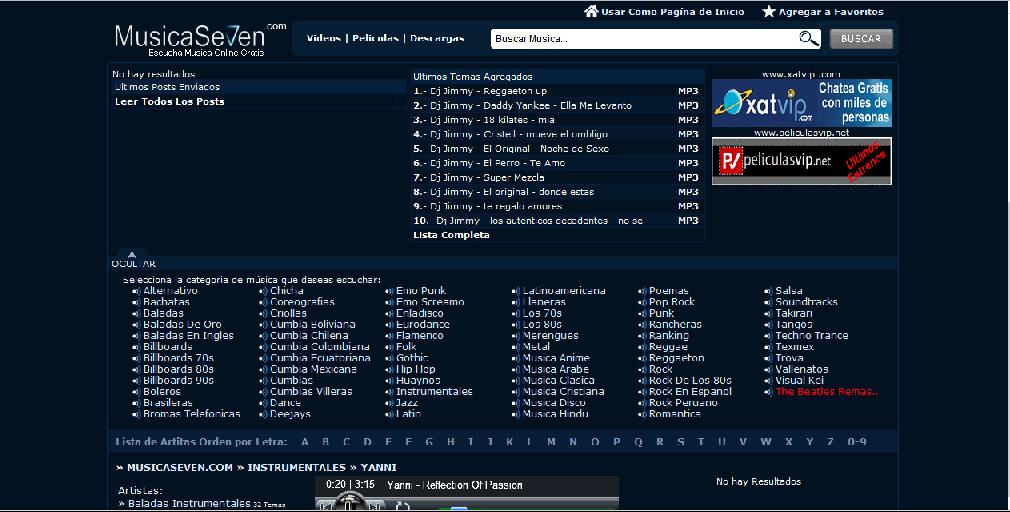Open the Eurodance category
The image size is (1010, 512).
click(423, 324)
